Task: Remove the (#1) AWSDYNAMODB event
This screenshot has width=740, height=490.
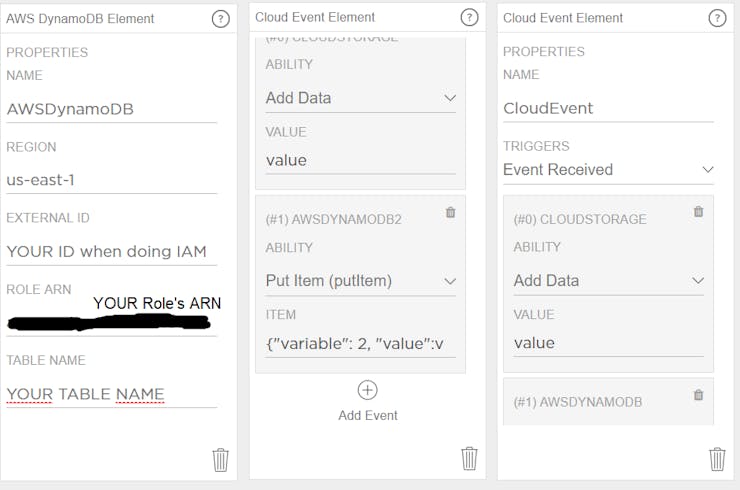Action: 698,395
